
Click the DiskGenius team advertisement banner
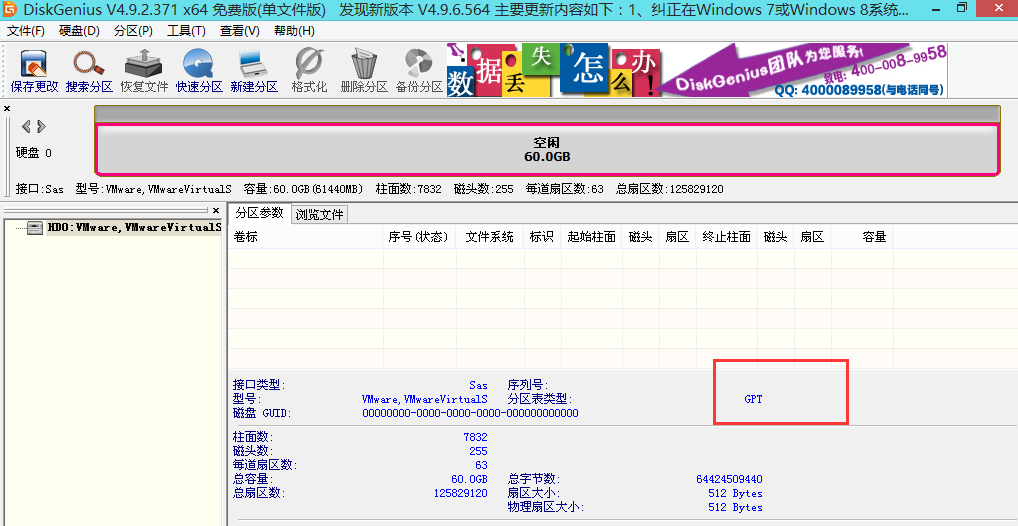click(x=697, y=70)
